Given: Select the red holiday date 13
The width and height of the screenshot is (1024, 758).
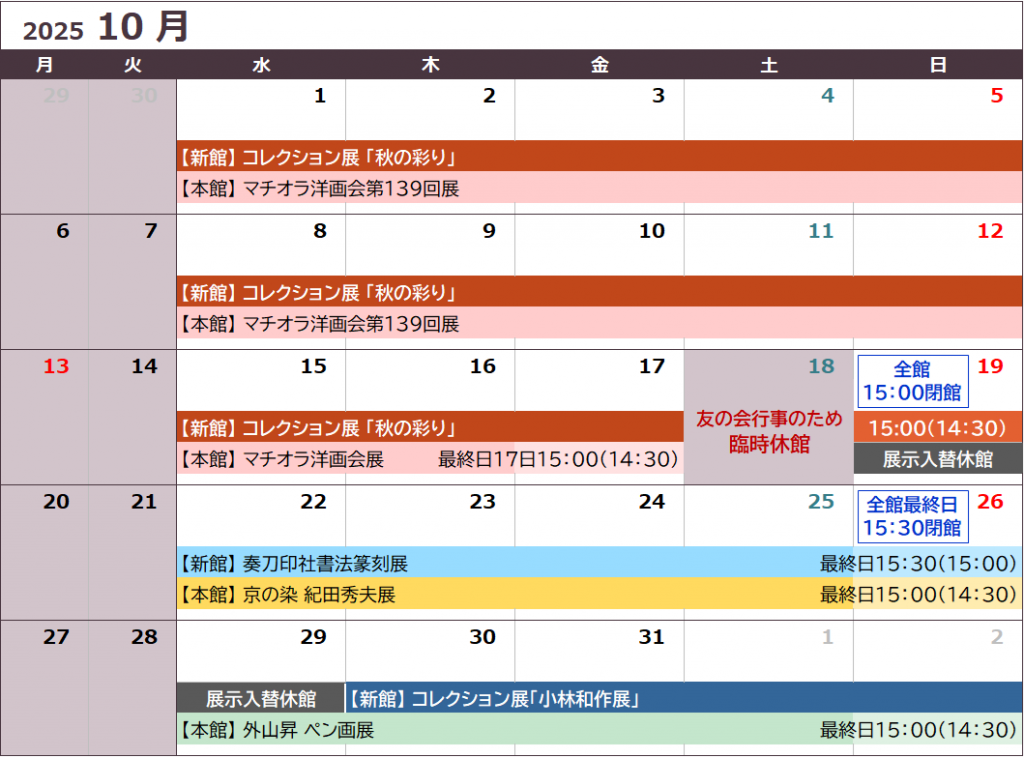Looking at the screenshot, I should [56, 367].
